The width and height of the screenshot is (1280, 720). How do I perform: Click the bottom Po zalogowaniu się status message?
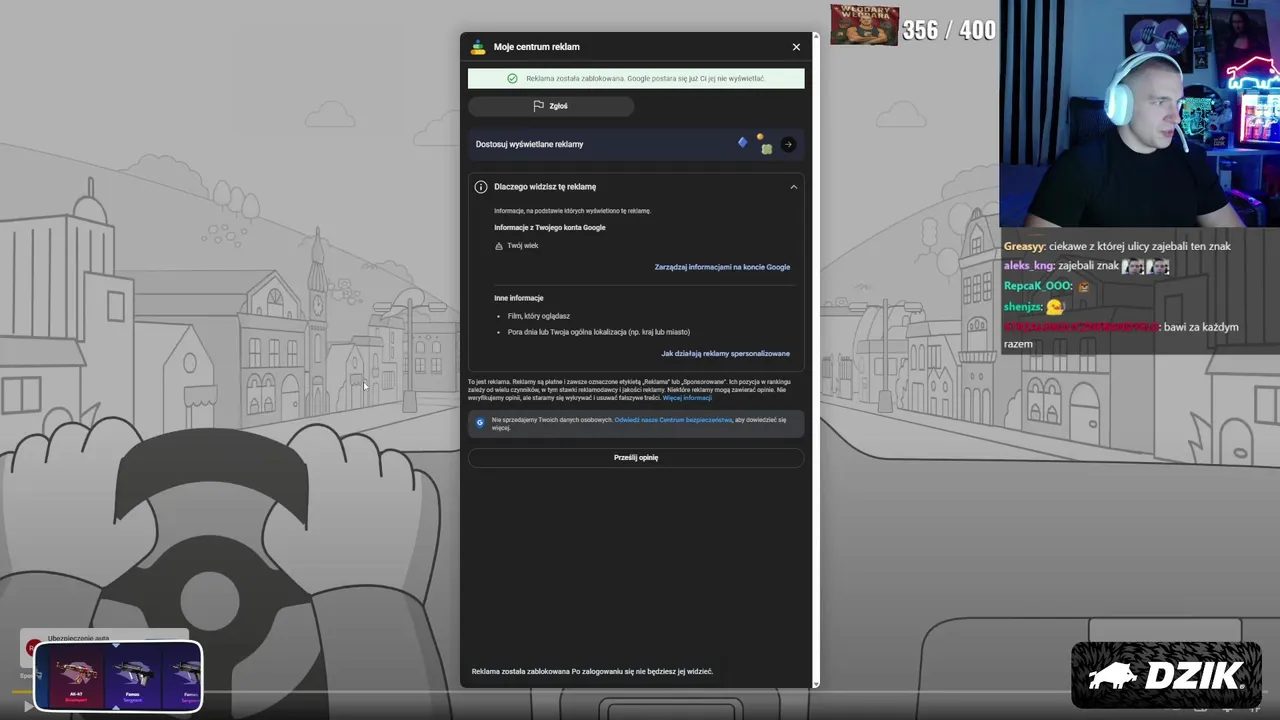click(592, 672)
